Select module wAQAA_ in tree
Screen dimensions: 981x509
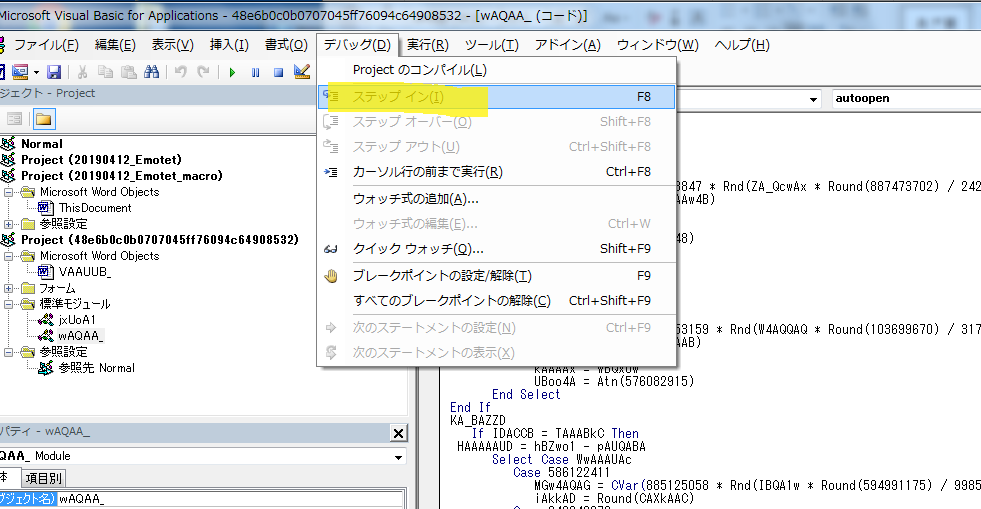81,336
